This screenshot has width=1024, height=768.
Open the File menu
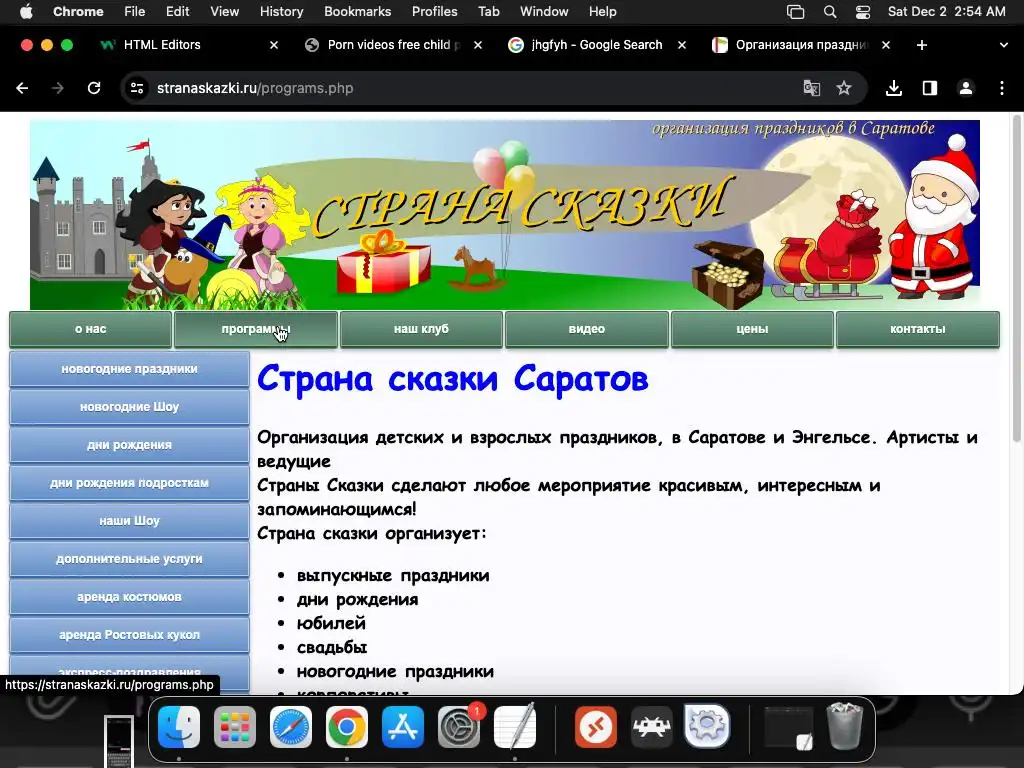[x=135, y=11]
